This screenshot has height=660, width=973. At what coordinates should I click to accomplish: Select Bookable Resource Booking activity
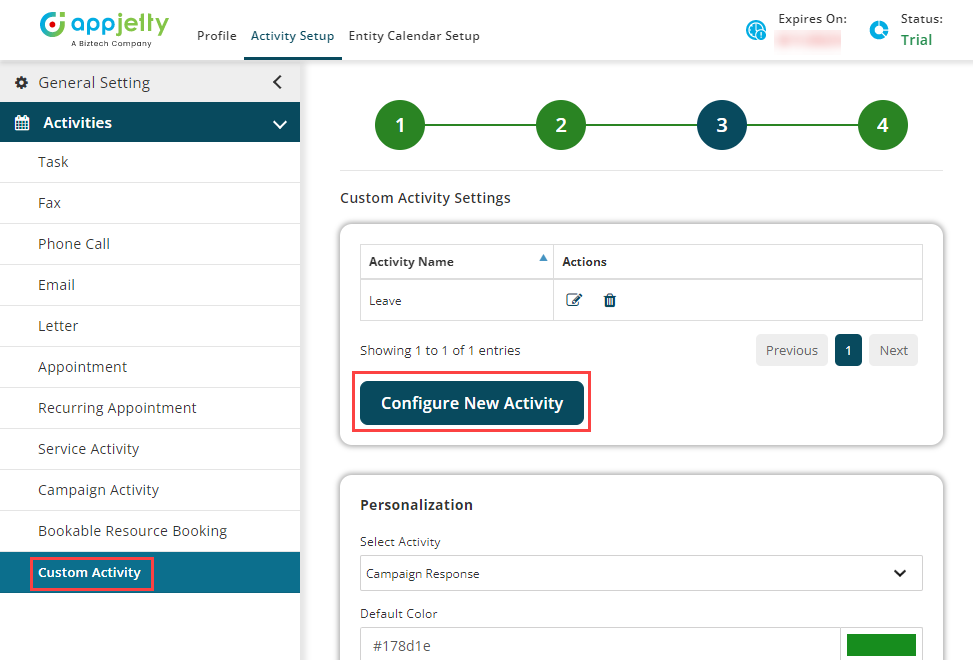pyautogui.click(x=132, y=531)
